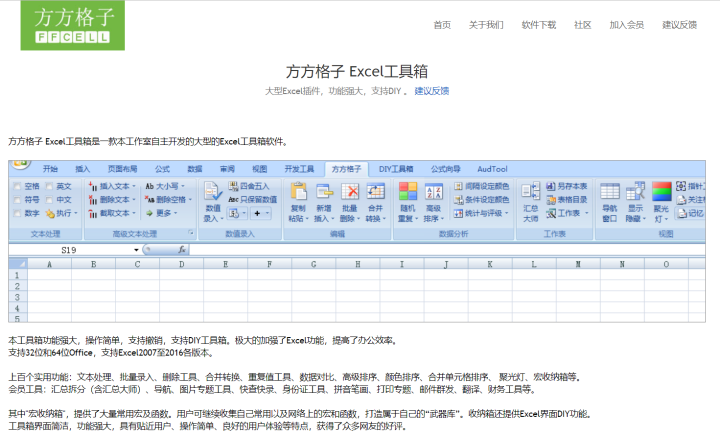Click the 聚光灯 color spotlight swatch
This screenshot has width=720, height=436.
(661, 191)
